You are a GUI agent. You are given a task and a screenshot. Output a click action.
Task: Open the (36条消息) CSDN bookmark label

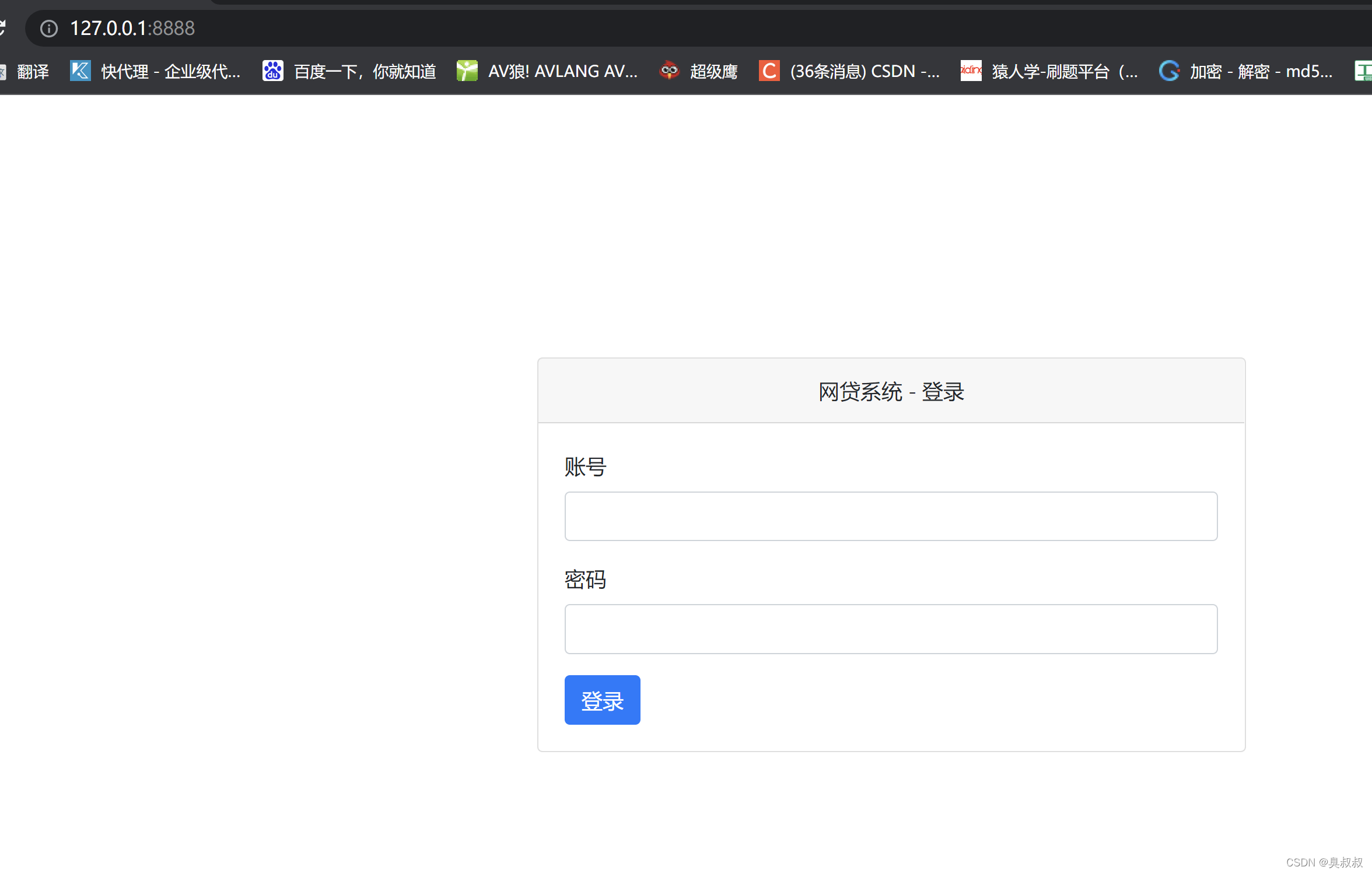864,71
